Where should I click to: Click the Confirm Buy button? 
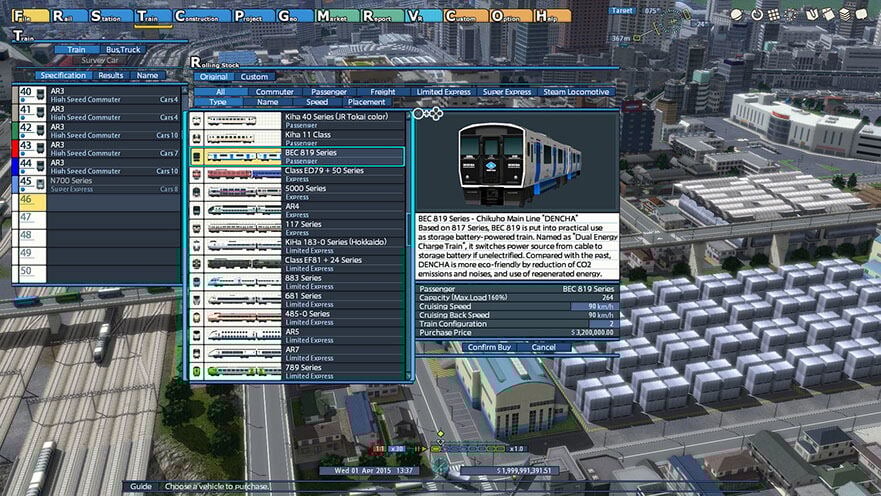coord(488,347)
